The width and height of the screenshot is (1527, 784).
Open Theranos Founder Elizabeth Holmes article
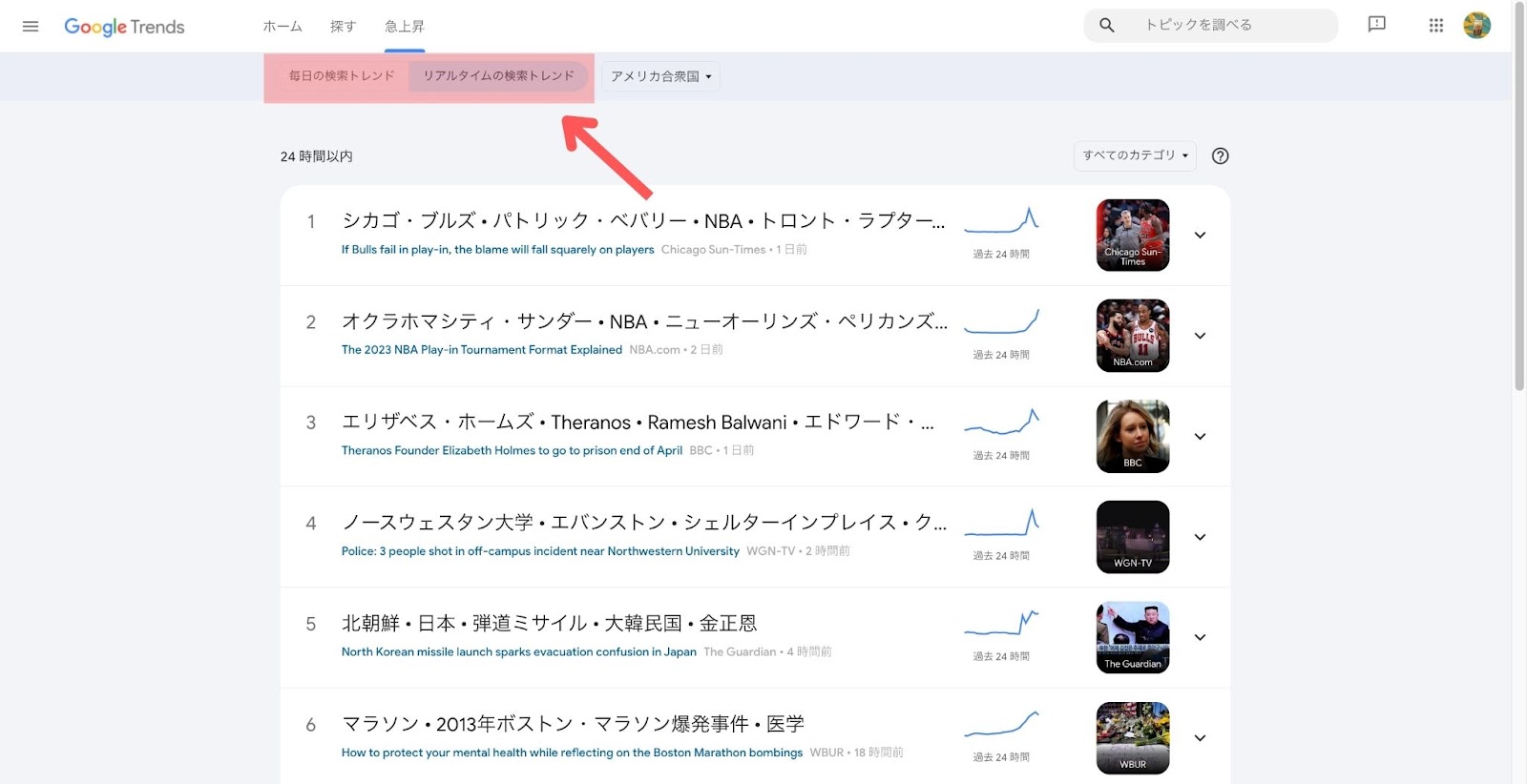(512, 451)
